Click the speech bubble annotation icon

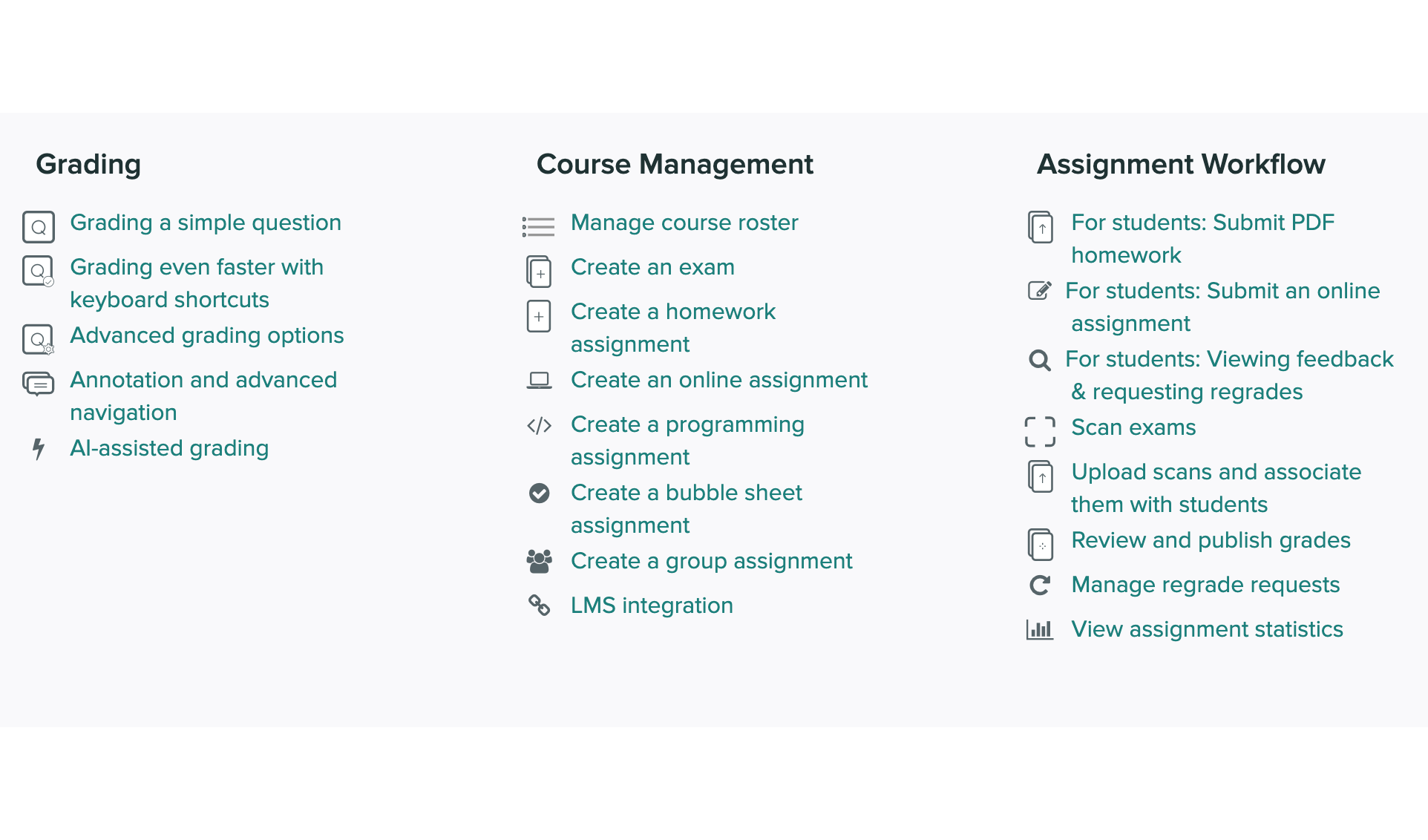pyautogui.click(x=39, y=384)
